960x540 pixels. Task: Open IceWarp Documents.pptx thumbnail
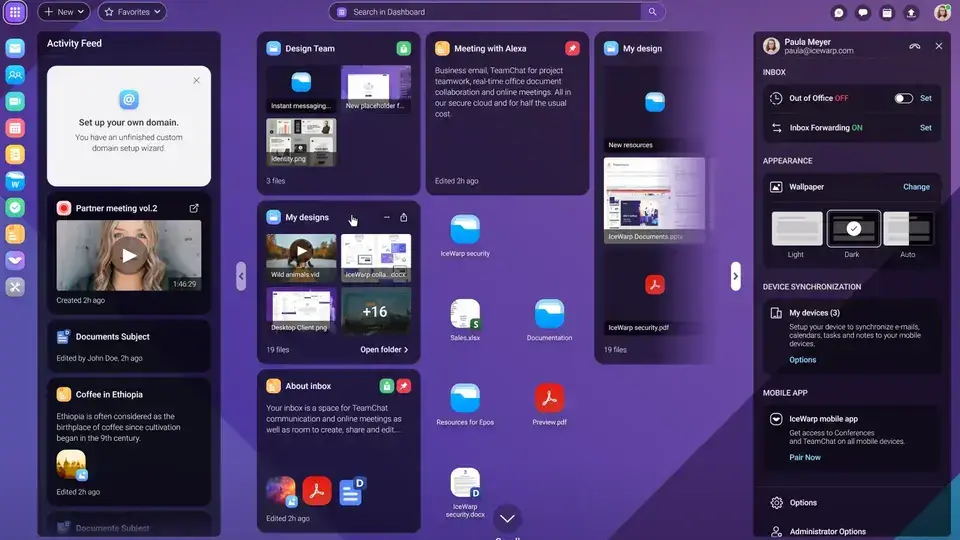654,200
